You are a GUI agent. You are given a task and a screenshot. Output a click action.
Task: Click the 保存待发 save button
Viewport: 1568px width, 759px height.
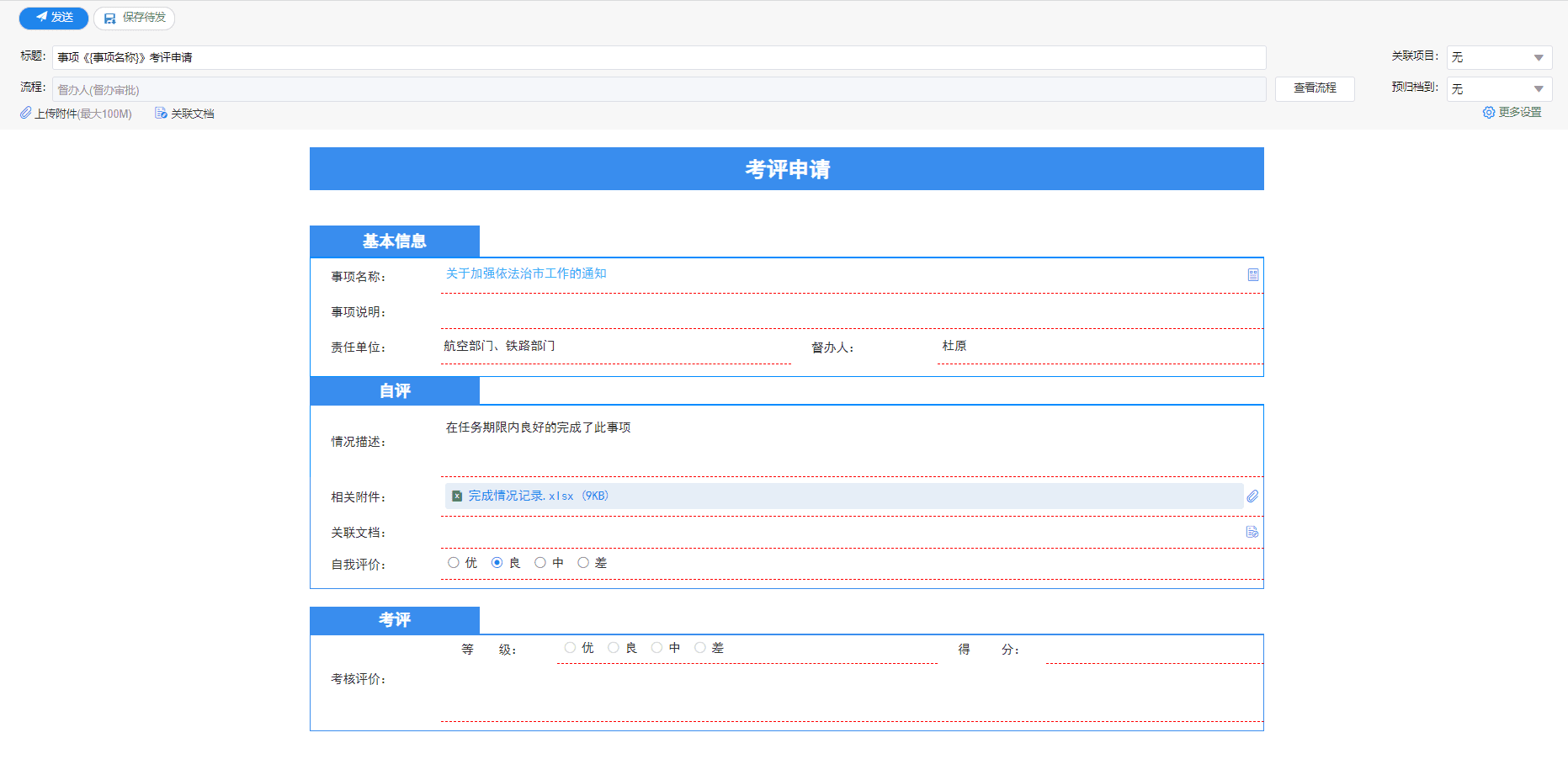click(134, 18)
